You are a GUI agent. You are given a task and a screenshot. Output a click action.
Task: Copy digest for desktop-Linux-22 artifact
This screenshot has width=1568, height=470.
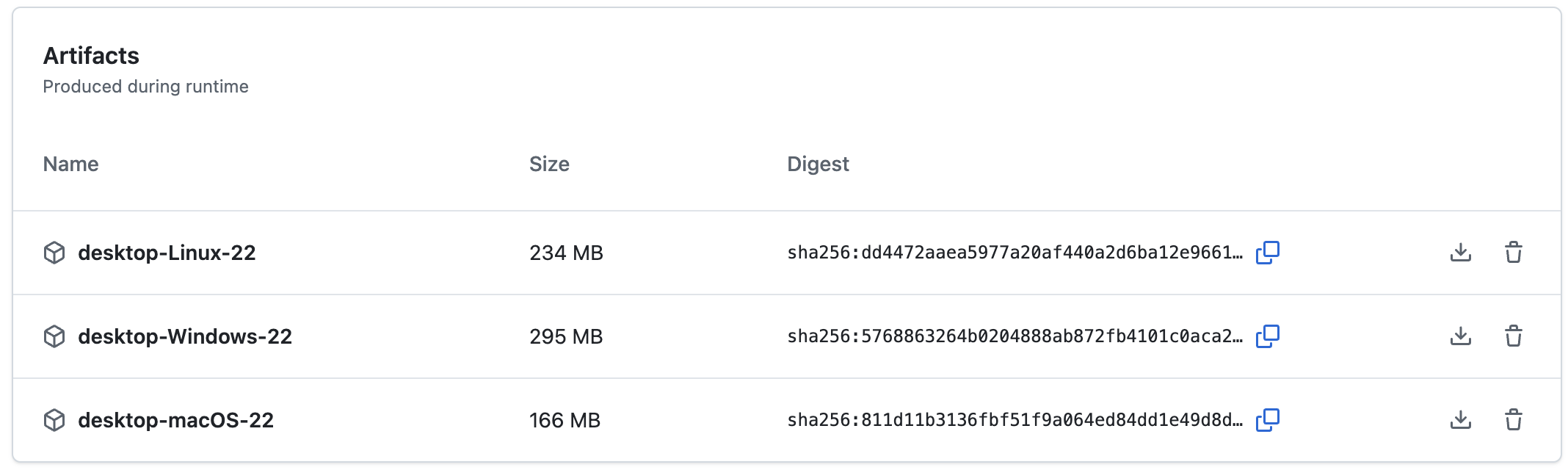click(x=1267, y=253)
